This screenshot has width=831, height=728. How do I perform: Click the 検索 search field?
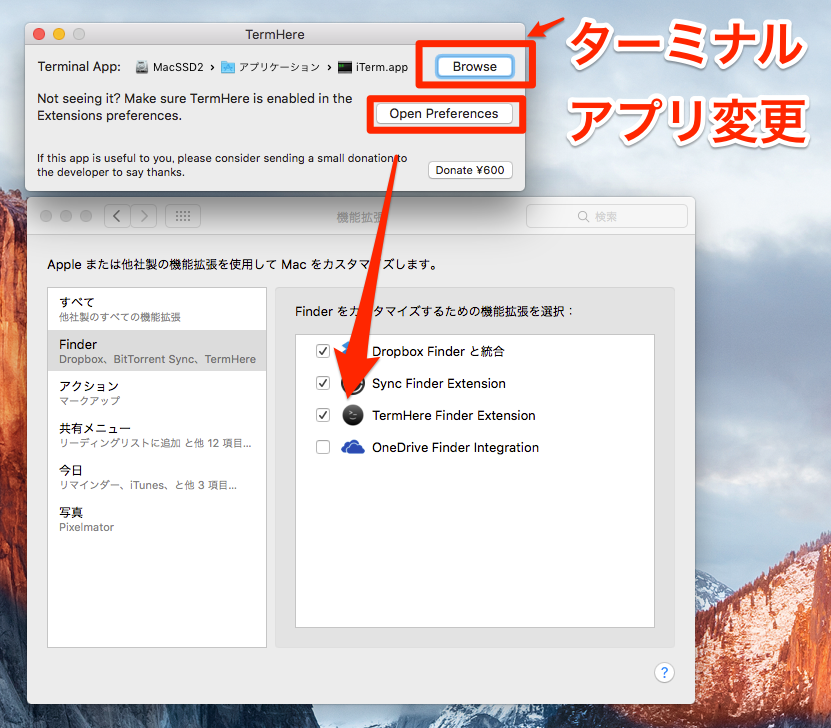click(607, 216)
